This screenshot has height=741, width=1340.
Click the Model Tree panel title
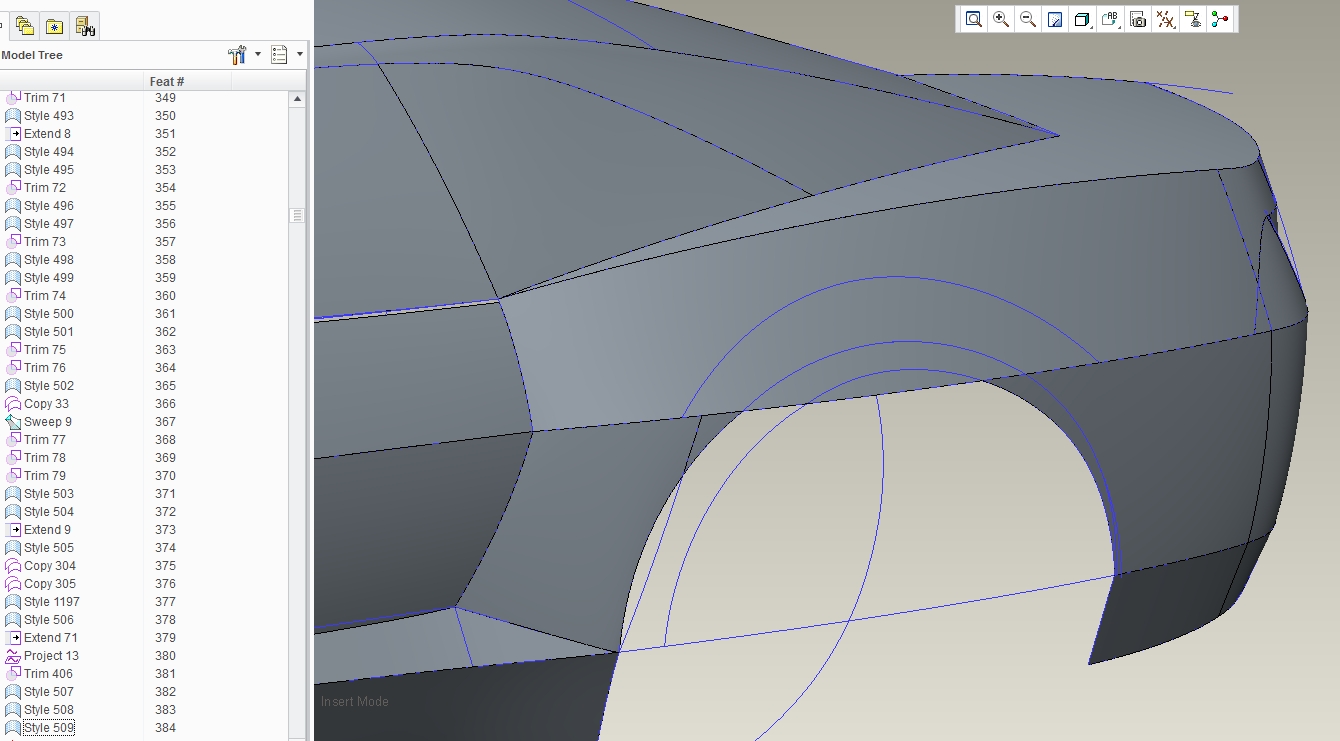[32, 55]
